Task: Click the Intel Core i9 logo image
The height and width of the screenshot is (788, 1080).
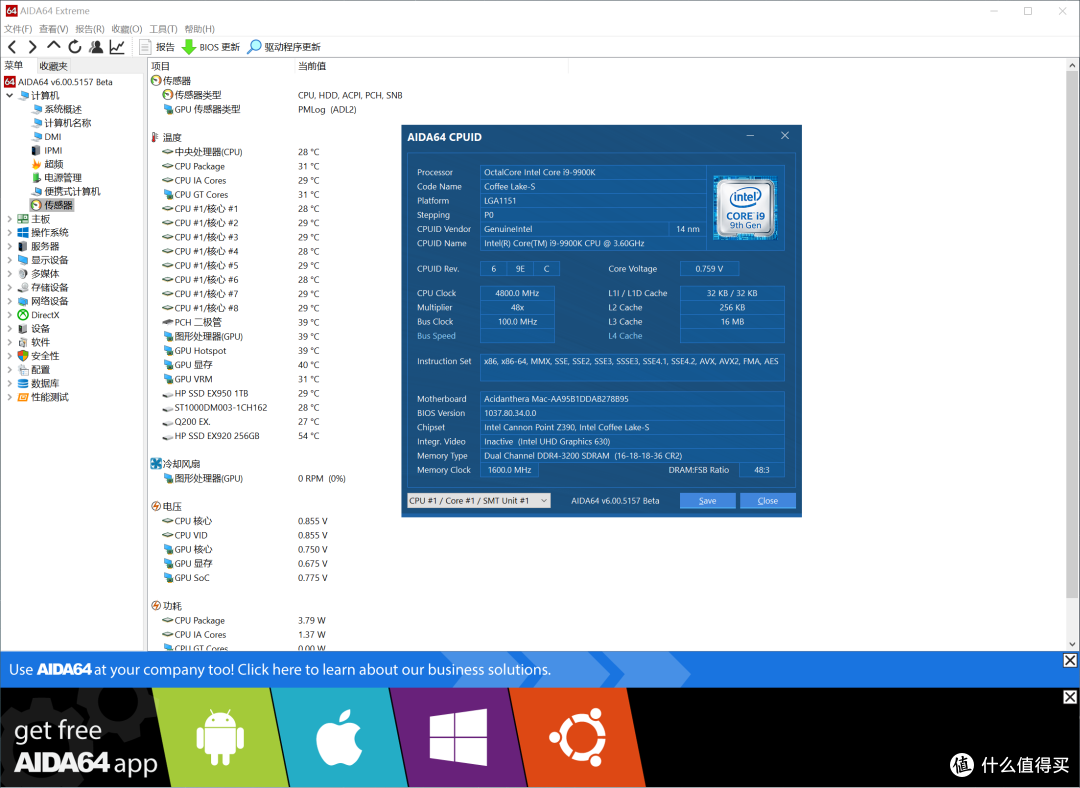Action: click(x=745, y=208)
